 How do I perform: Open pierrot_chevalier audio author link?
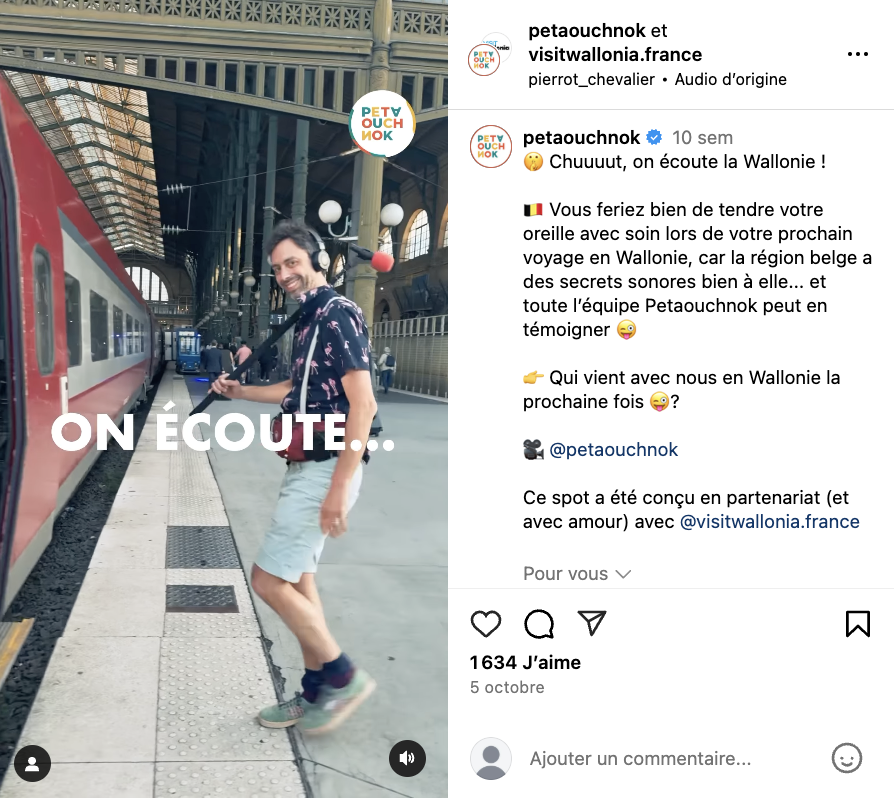coord(591,79)
